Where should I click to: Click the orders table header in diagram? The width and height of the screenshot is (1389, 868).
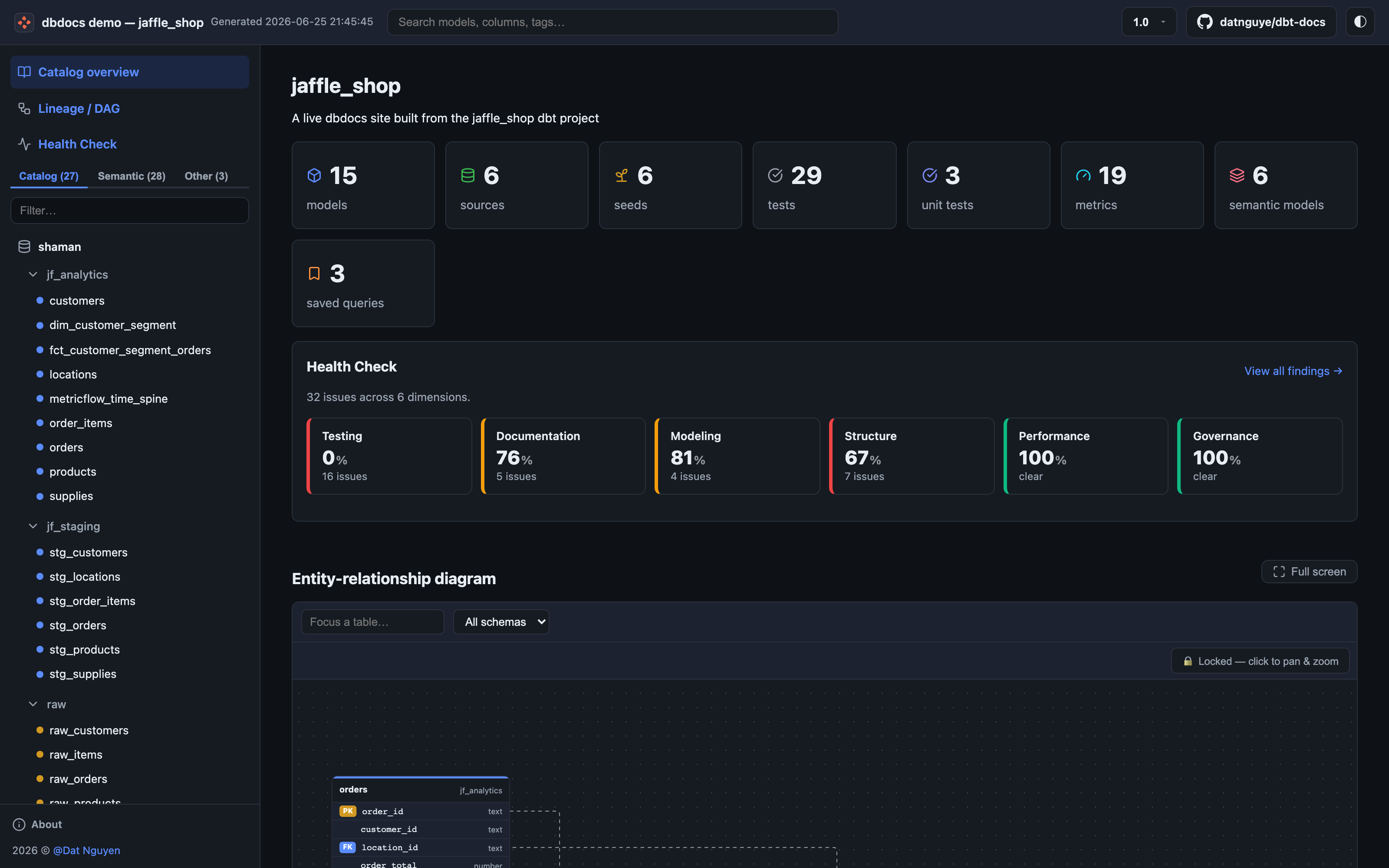(421, 790)
